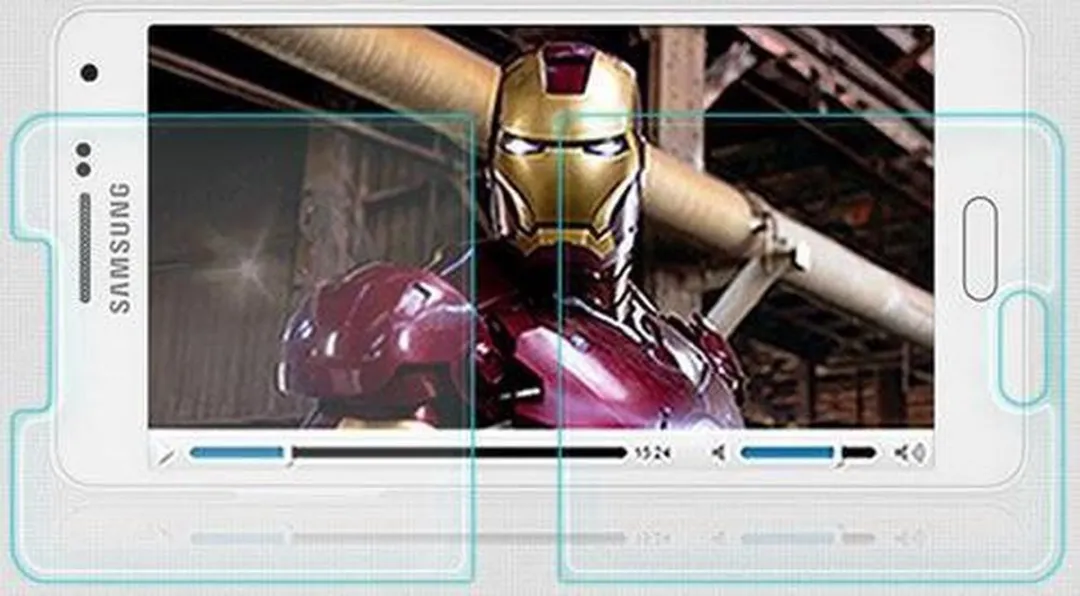The width and height of the screenshot is (1080, 596).
Task: Tap the phone's oval home button
Action: point(979,248)
